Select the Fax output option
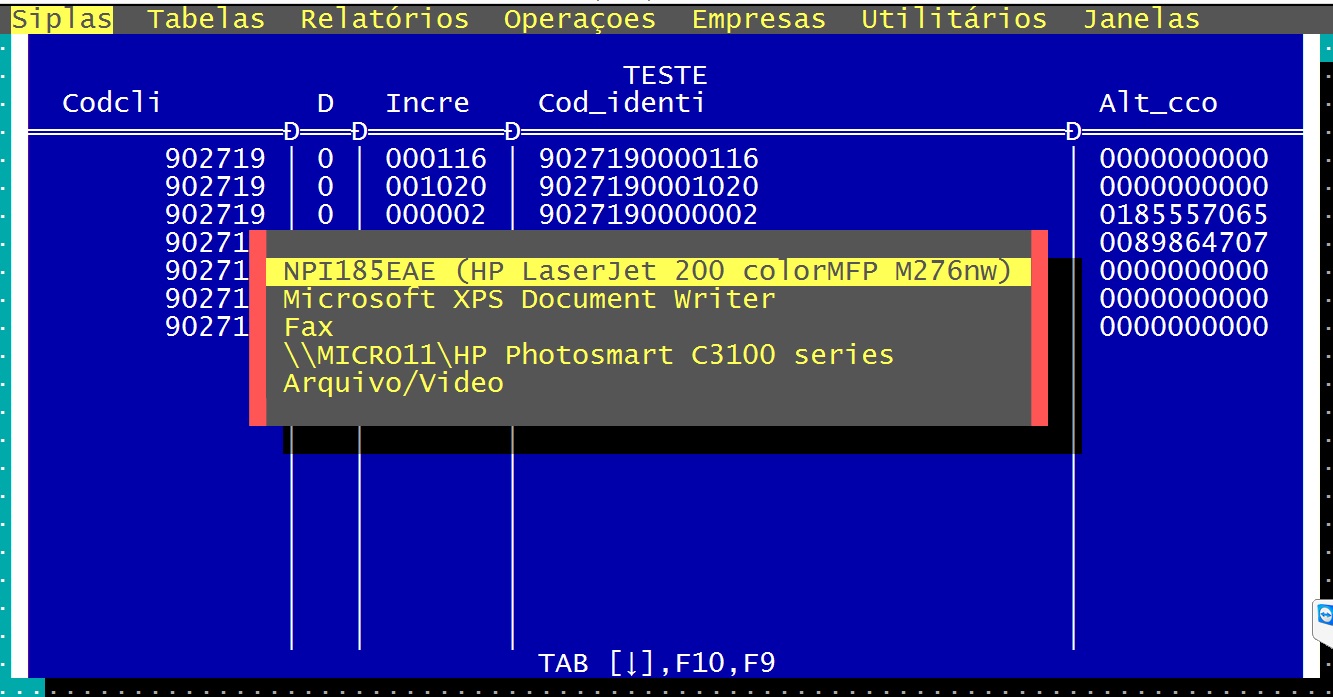The image size is (1333, 697). [308, 327]
